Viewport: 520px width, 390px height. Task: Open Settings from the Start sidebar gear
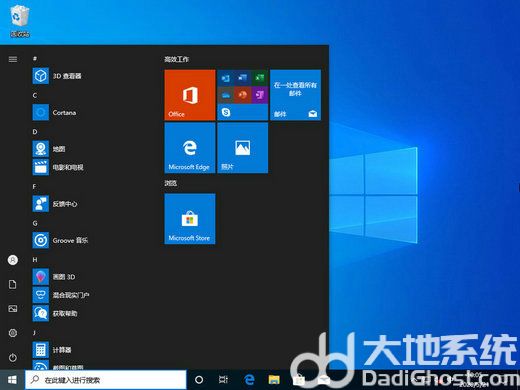pyautogui.click(x=13, y=333)
